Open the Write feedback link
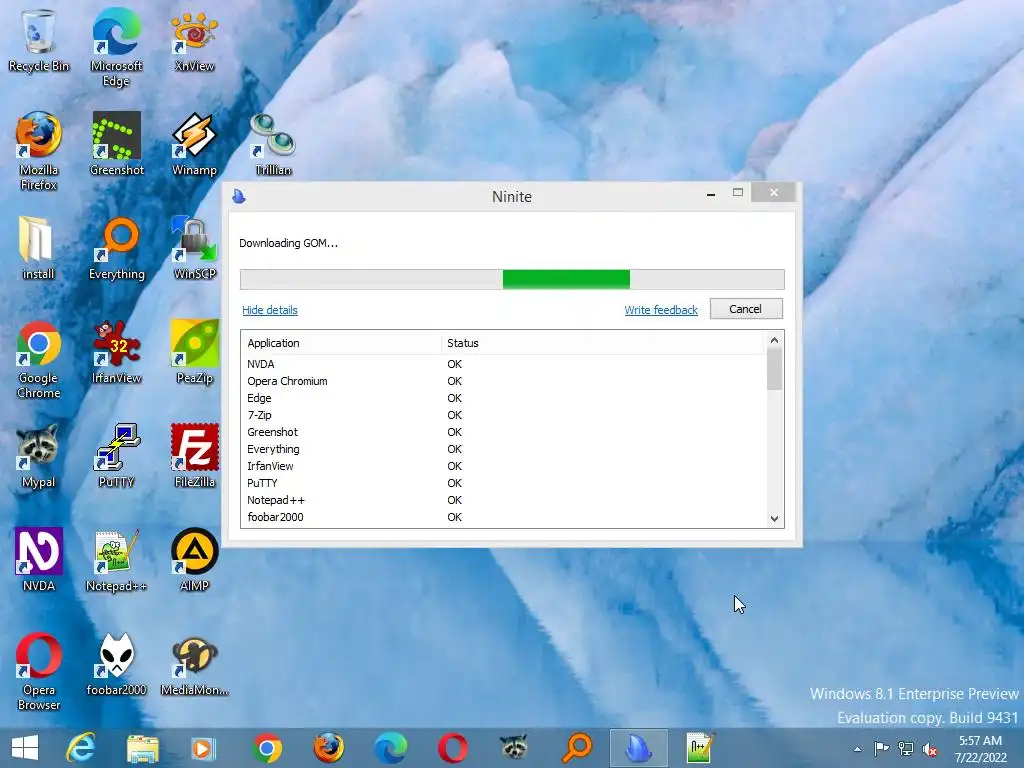 coord(661,310)
